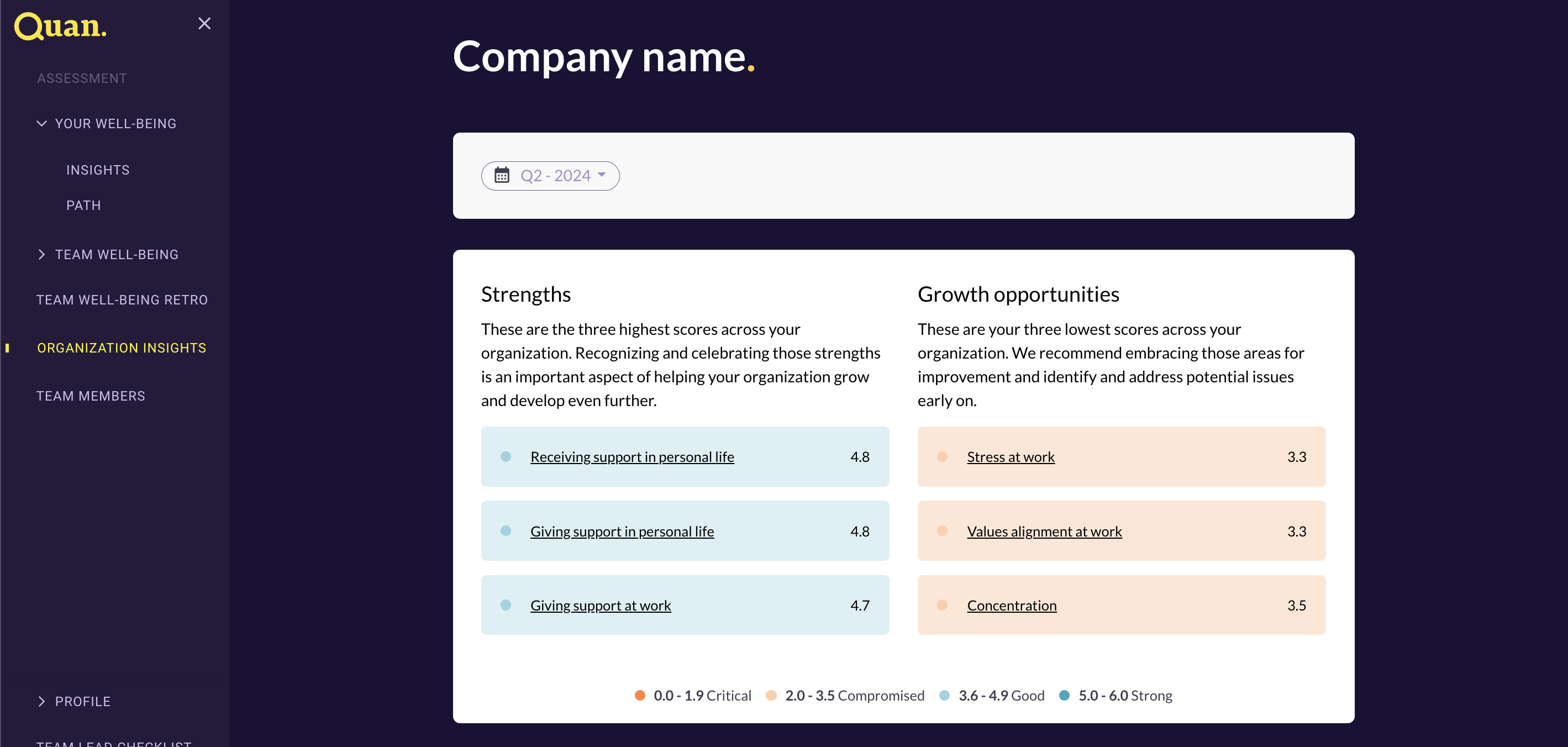The height and width of the screenshot is (747, 1568).
Task: Open the Q2 - 2024 quarter dropdown
Action: 561,175
